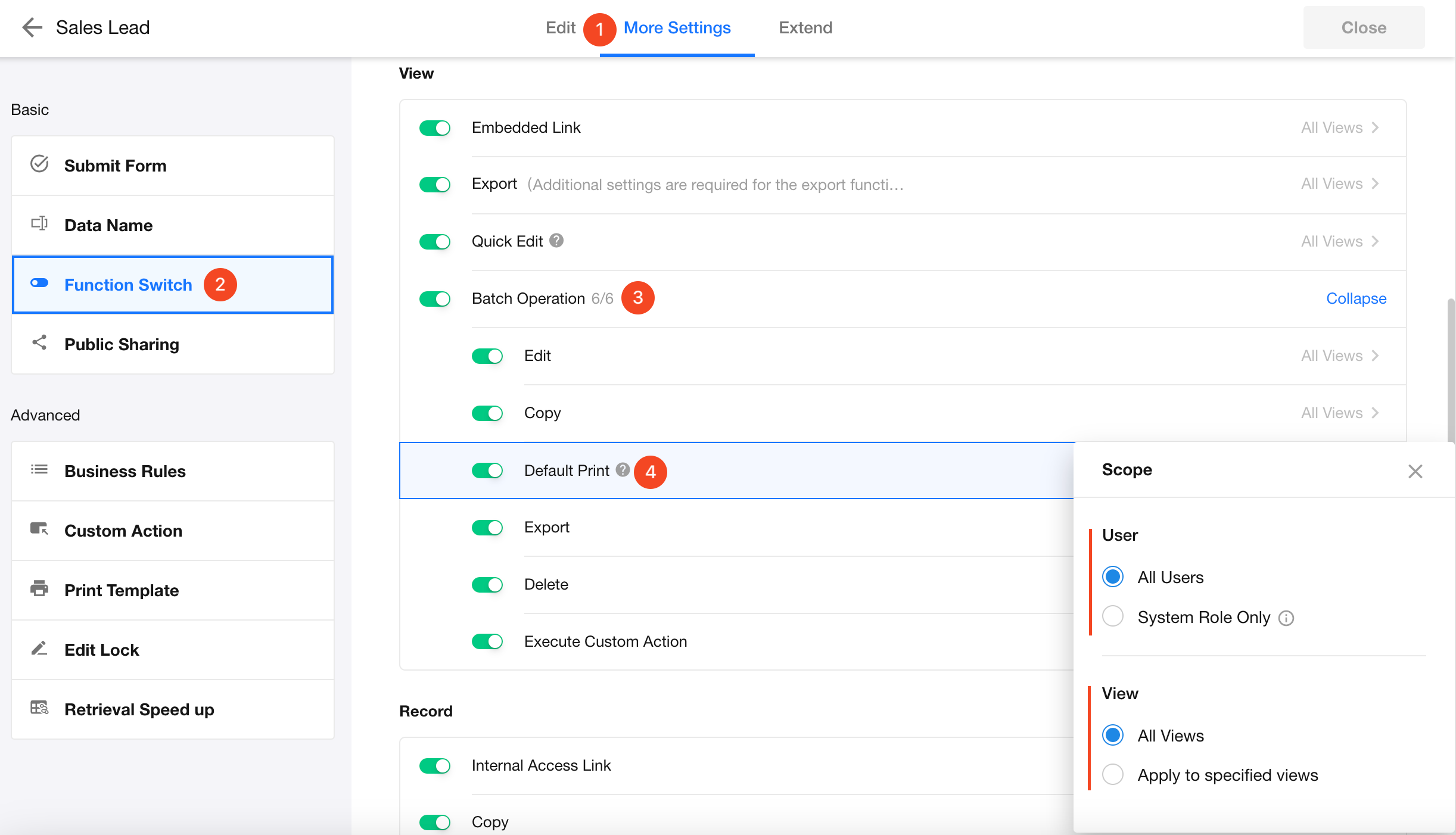This screenshot has width=1456, height=835.
Task: Select the System Role Only radio option
Action: tap(1113, 616)
